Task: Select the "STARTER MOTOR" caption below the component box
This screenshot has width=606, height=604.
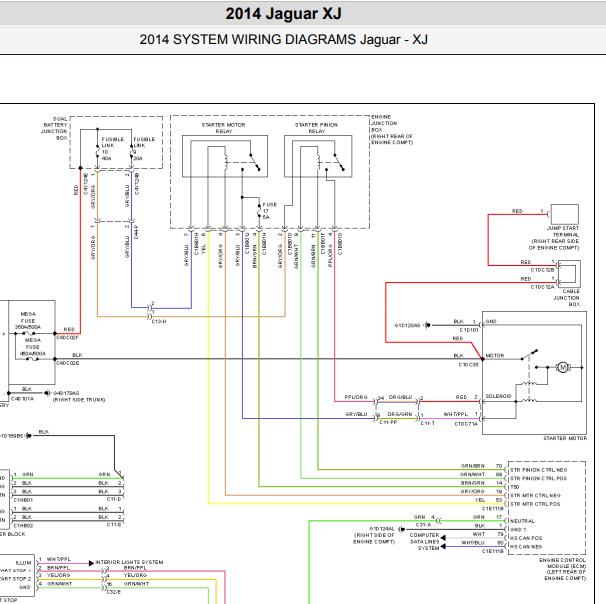Action: point(565,438)
